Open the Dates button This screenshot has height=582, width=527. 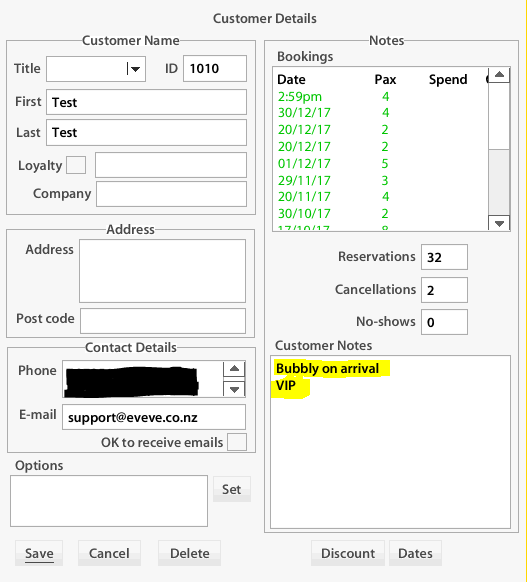(415, 553)
